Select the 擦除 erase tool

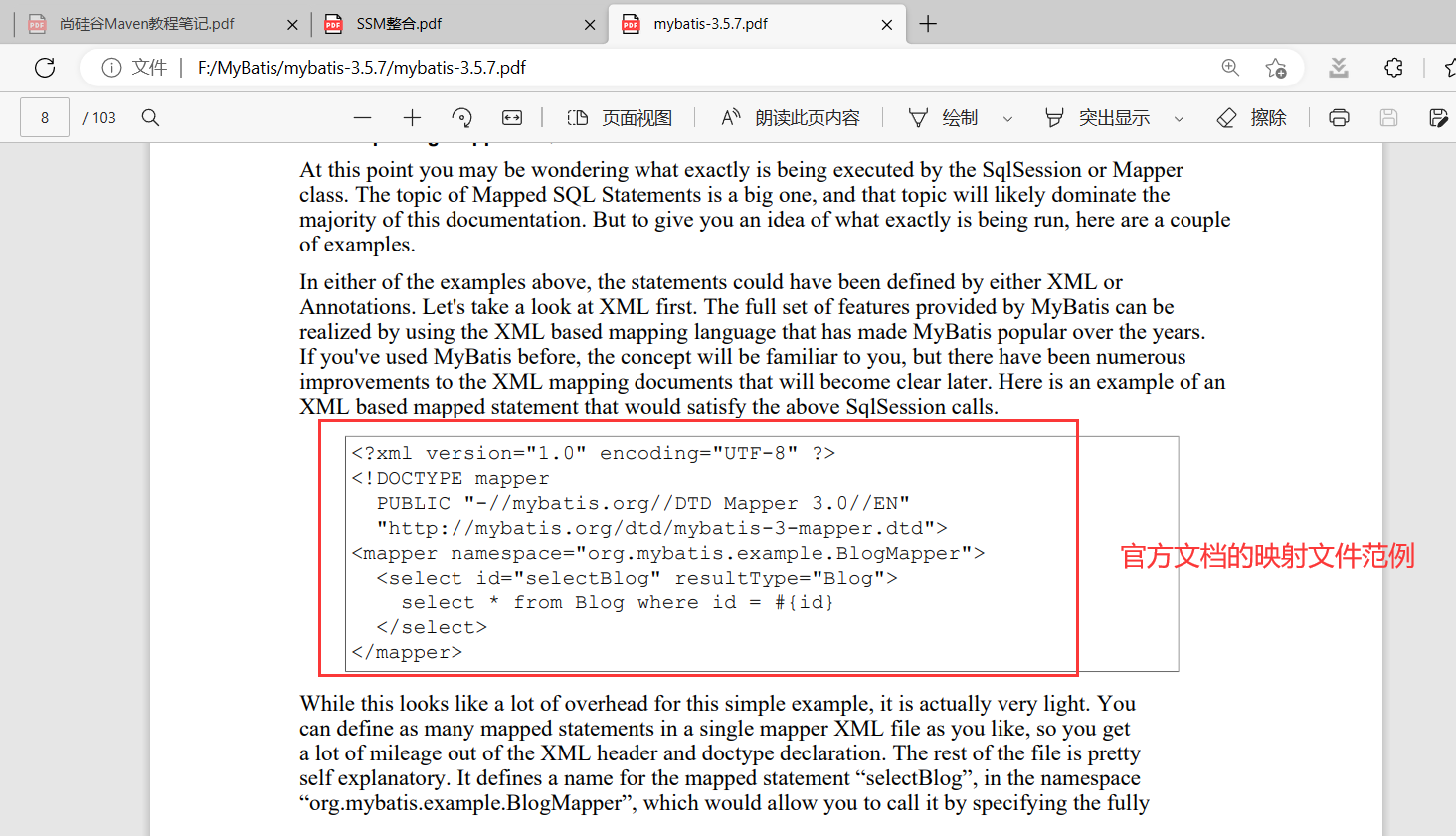[1252, 117]
